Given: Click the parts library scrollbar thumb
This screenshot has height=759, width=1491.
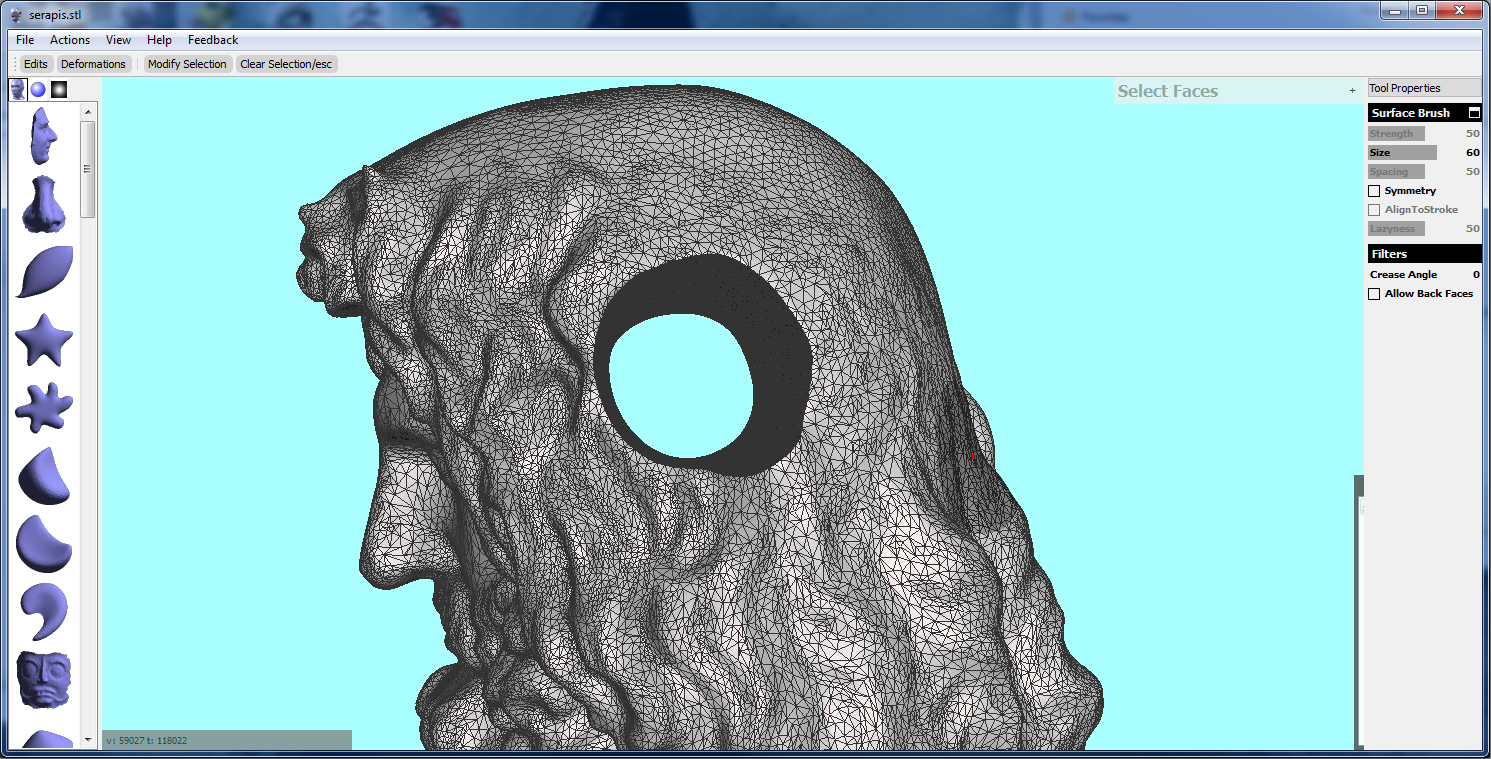Looking at the screenshot, I should click(88, 169).
